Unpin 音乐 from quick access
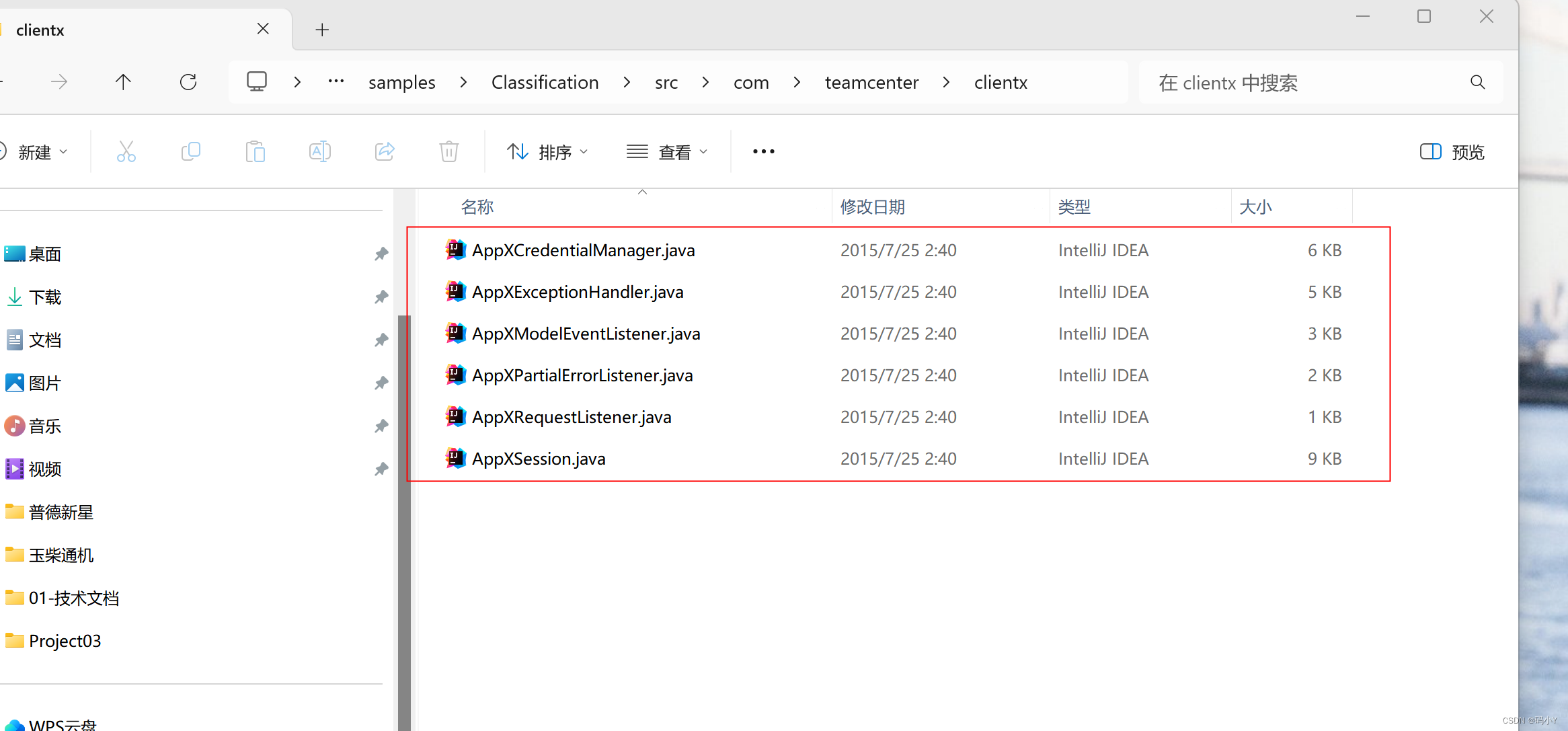This screenshot has height=731, width=1568. pyautogui.click(x=381, y=426)
